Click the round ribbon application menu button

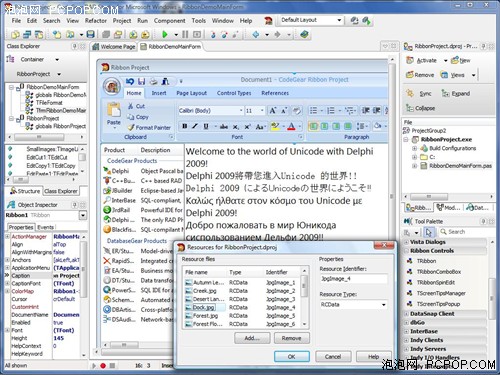tap(112, 86)
